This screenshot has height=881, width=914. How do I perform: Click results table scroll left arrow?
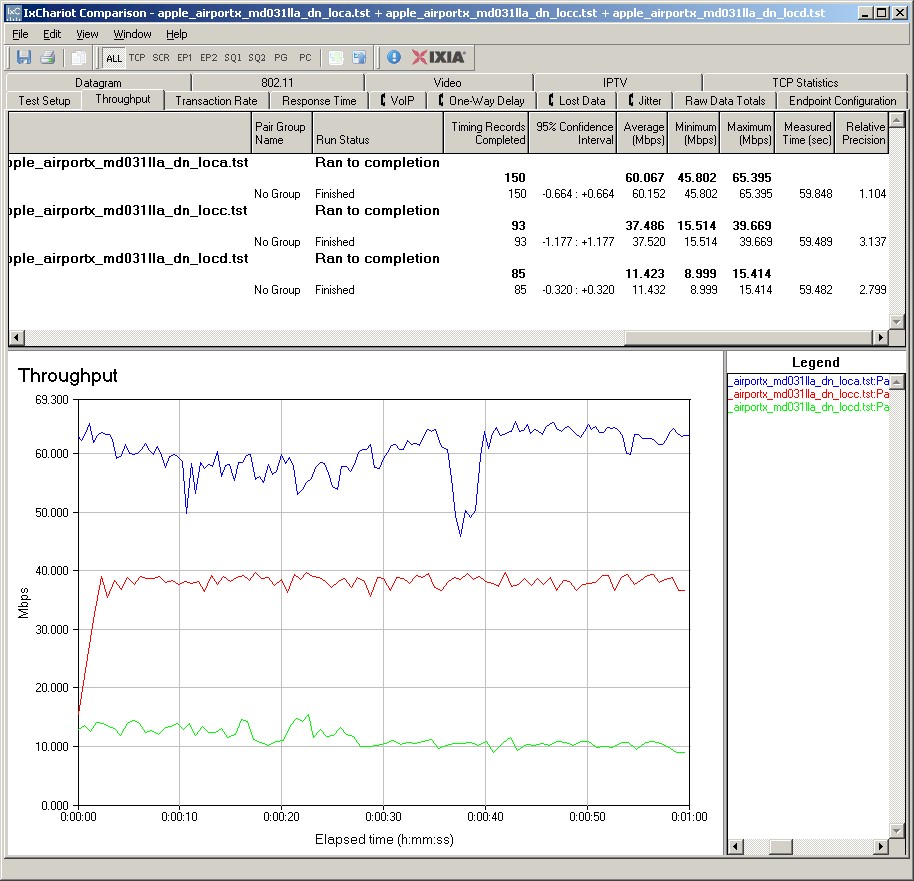tap(16, 337)
